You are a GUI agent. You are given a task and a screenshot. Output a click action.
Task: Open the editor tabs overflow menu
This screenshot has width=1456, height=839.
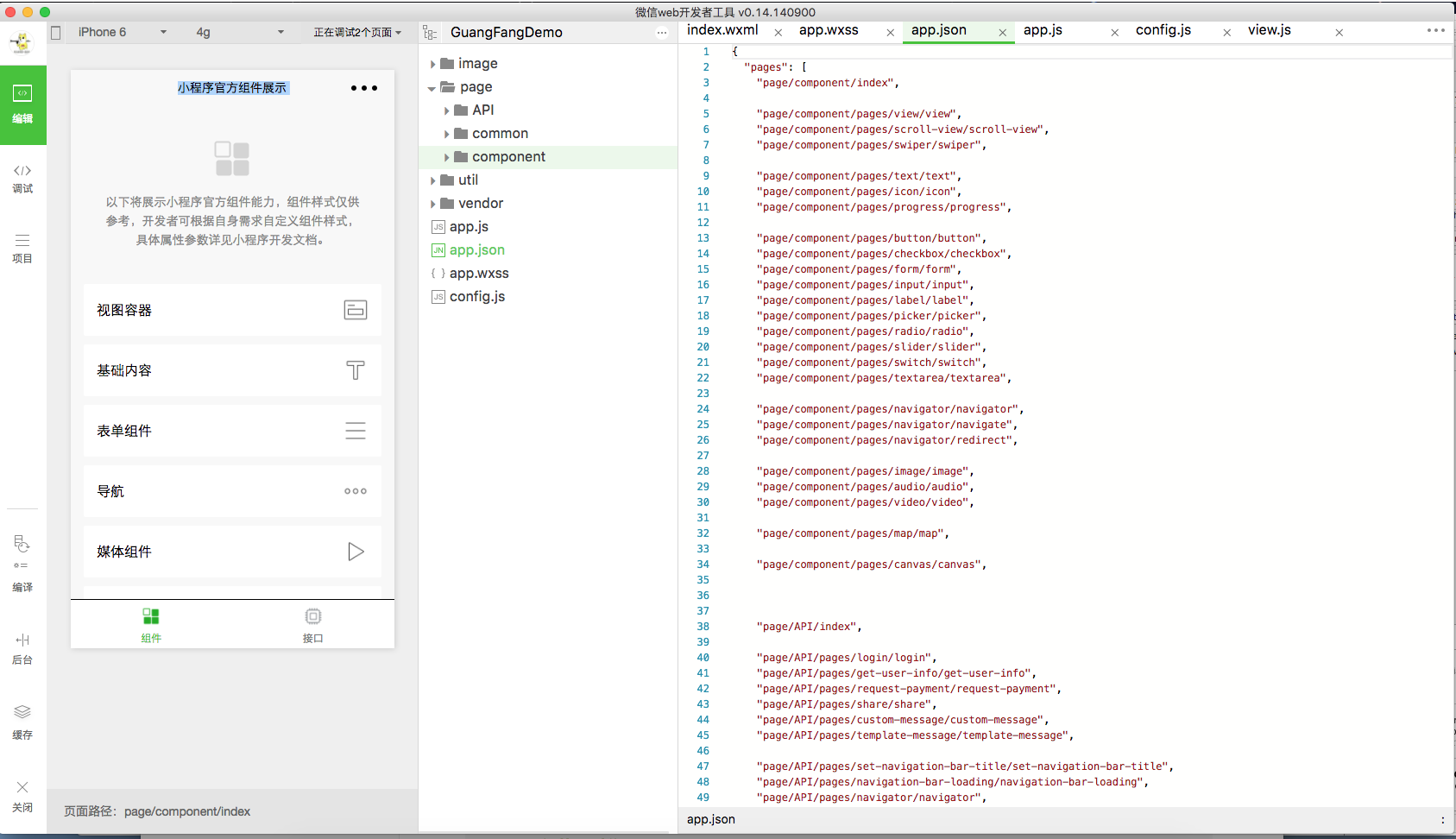[1435, 30]
